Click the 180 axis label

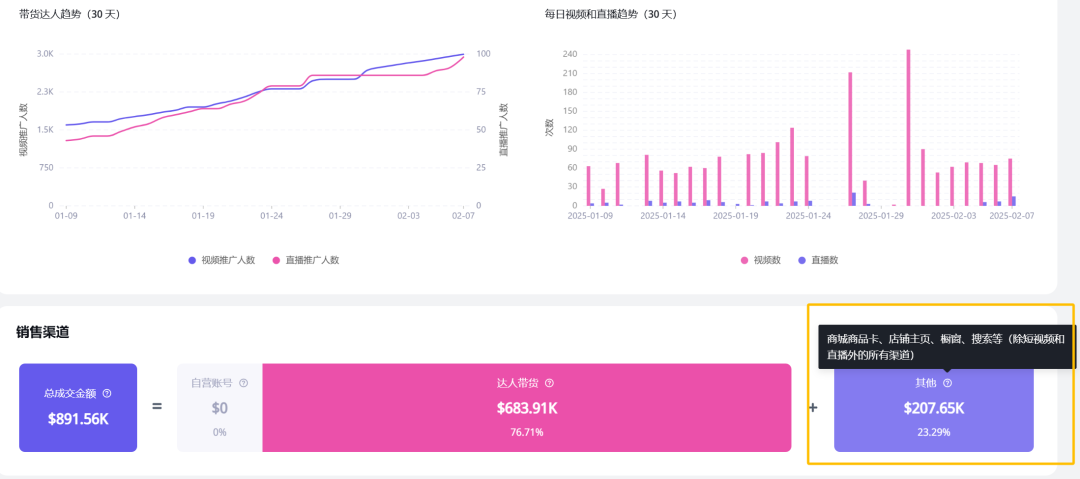(x=570, y=92)
